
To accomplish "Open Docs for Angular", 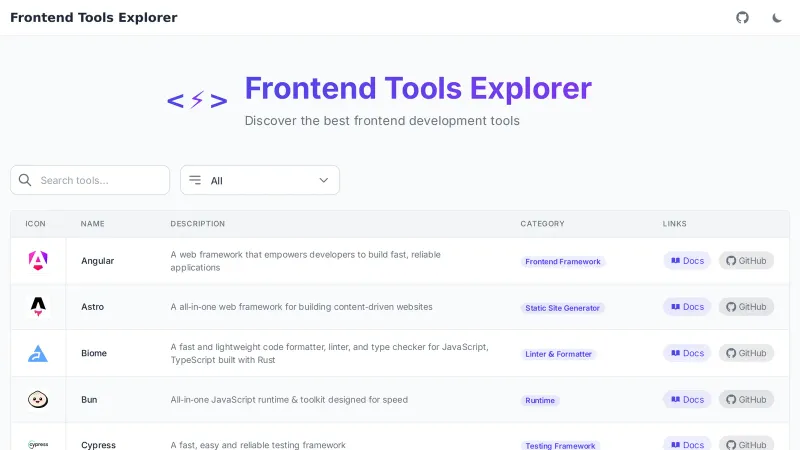I will point(687,261).
